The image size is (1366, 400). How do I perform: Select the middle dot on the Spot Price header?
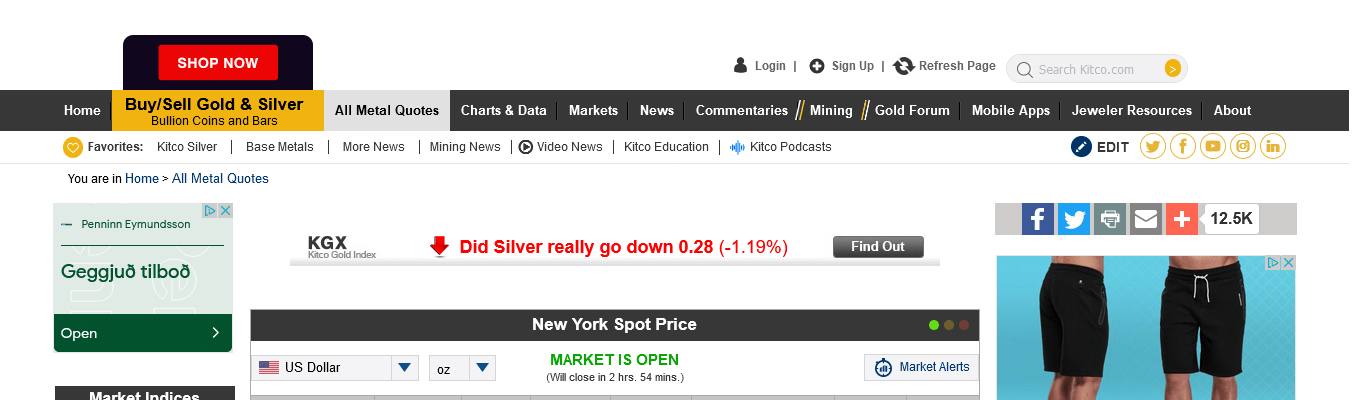(949, 325)
